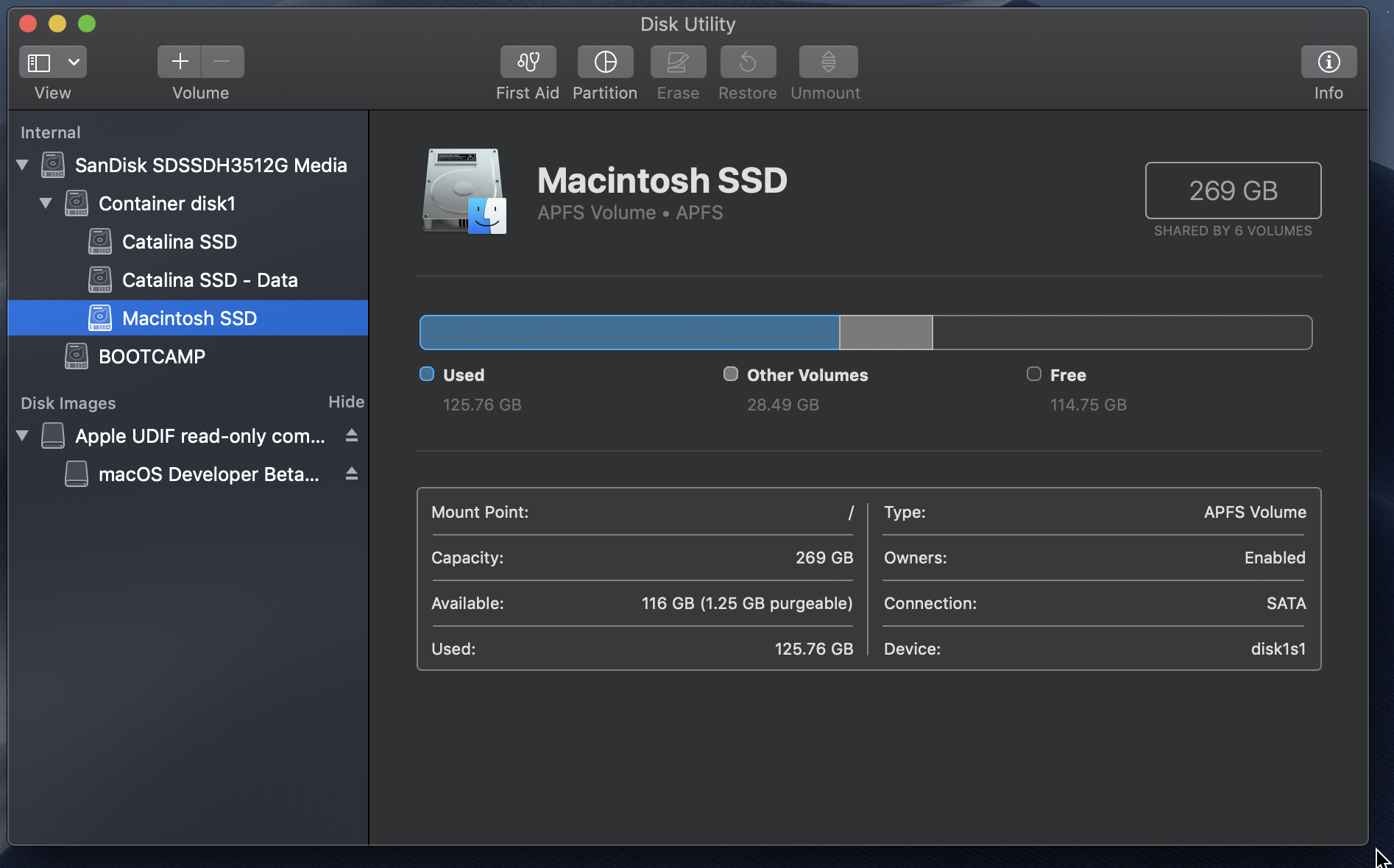Screen dimensions: 1394x868
Task: Click the Catalina SSD - Data drive icon
Action: [100, 280]
